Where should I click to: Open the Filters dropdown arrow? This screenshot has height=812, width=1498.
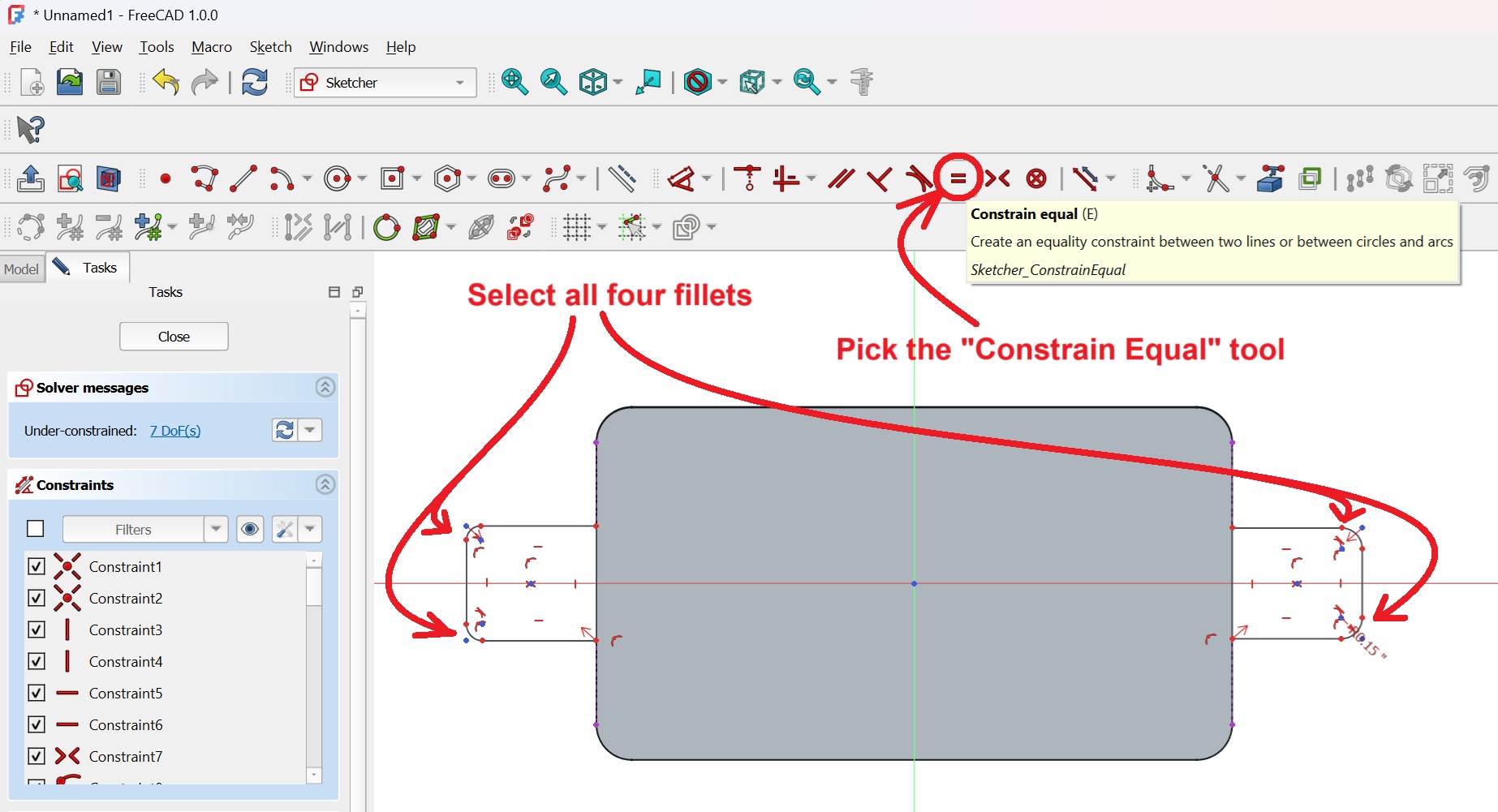(216, 529)
